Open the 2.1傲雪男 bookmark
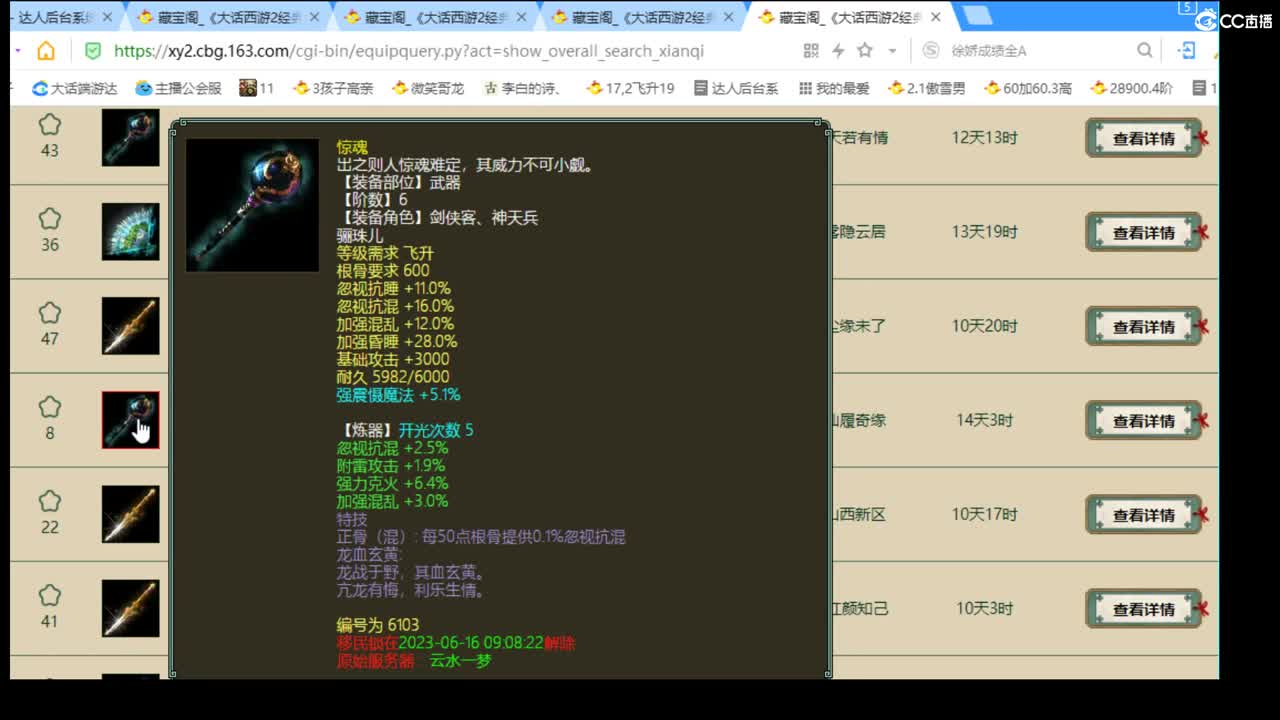Viewport: 1280px width, 720px height. pyautogui.click(x=926, y=88)
